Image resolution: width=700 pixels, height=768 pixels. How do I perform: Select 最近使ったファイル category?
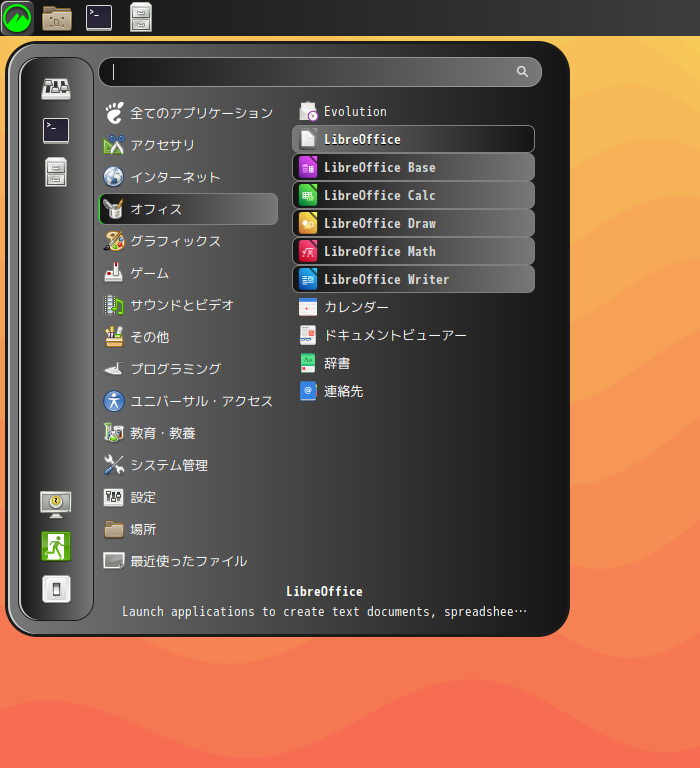(x=189, y=561)
